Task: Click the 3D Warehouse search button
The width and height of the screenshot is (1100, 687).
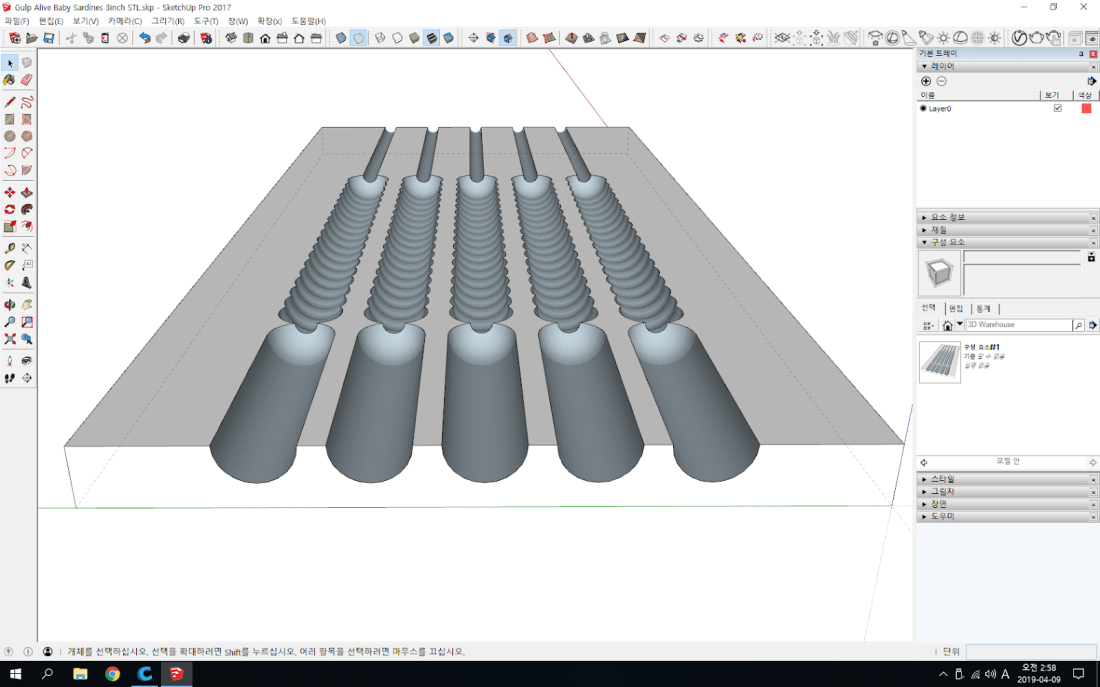Action: point(1078,325)
